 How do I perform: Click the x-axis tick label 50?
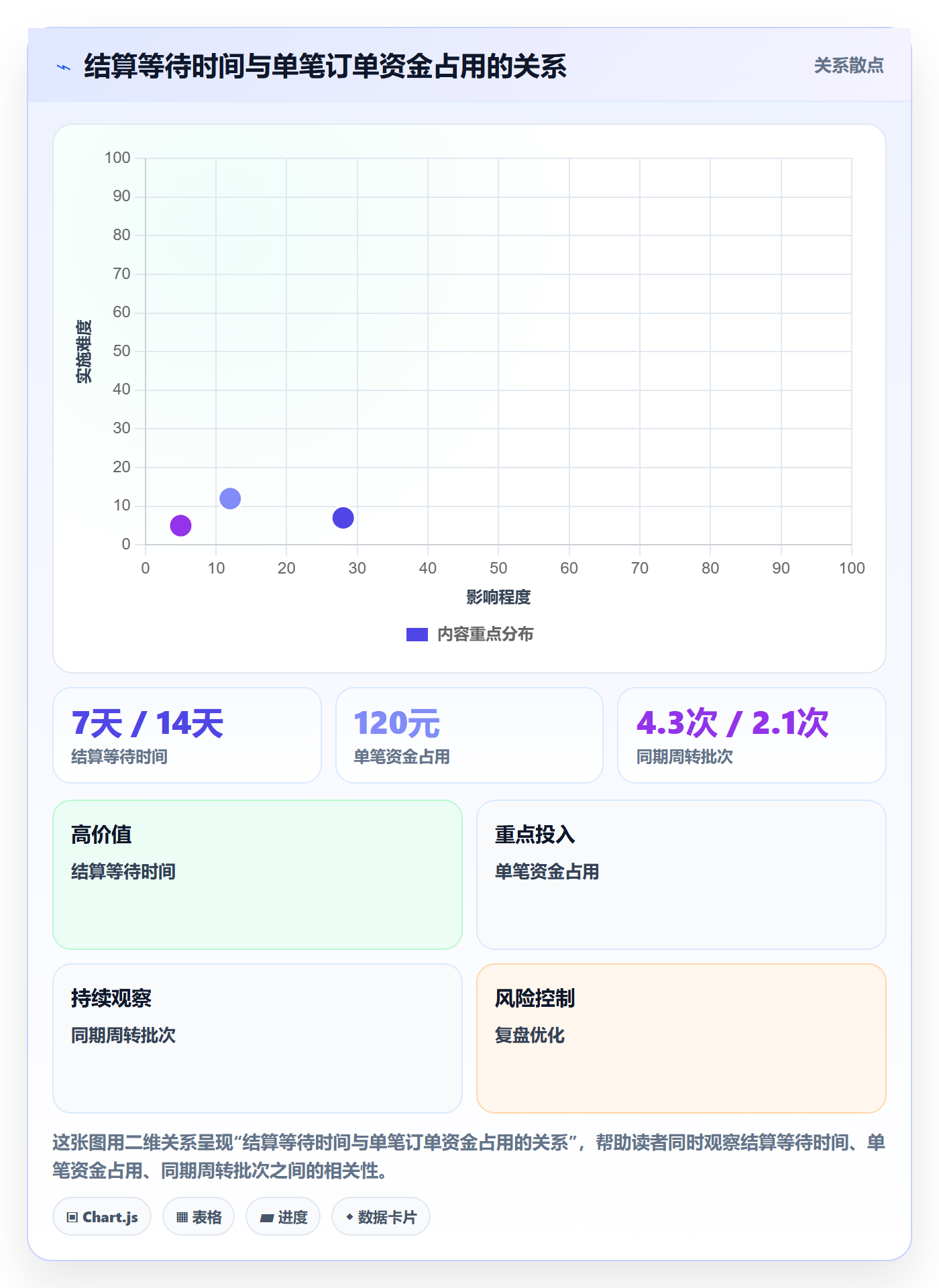tap(498, 568)
